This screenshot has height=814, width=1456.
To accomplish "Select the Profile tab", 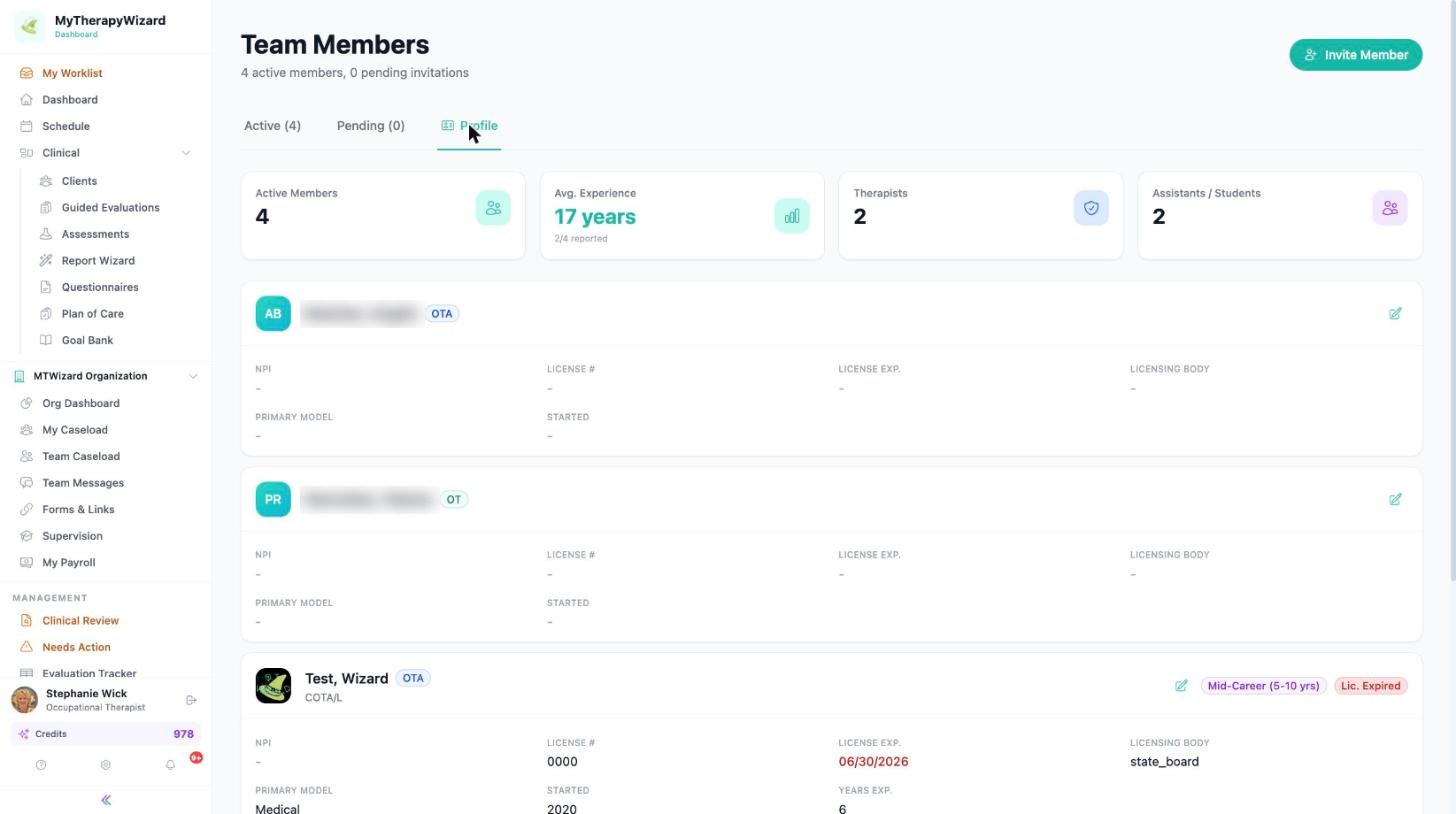I will [469, 126].
